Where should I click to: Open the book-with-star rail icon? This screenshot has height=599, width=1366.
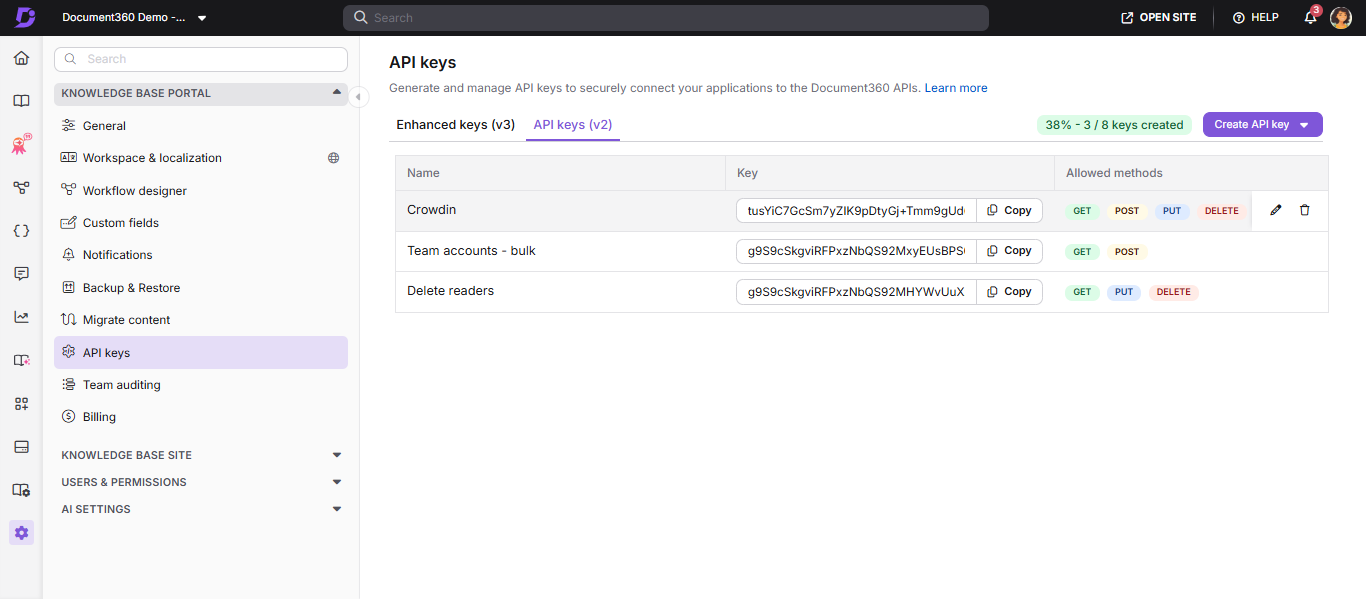pyautogui.click(x=21, y=360)
